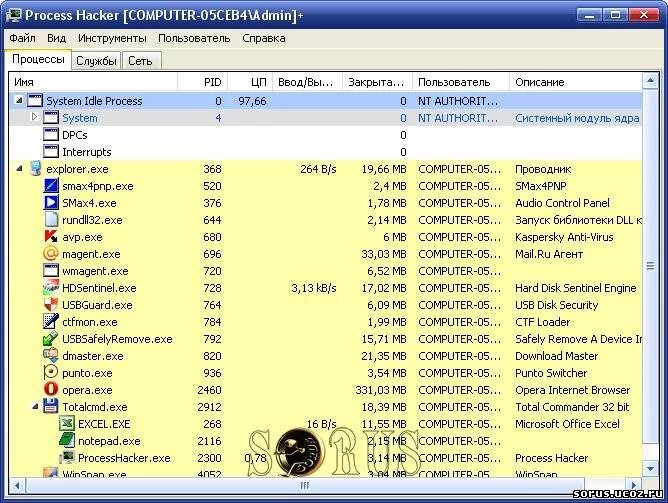Screen dimensions: 668x503
Task: Click the opera.exe icon
Action: click(x=51, y=390)
